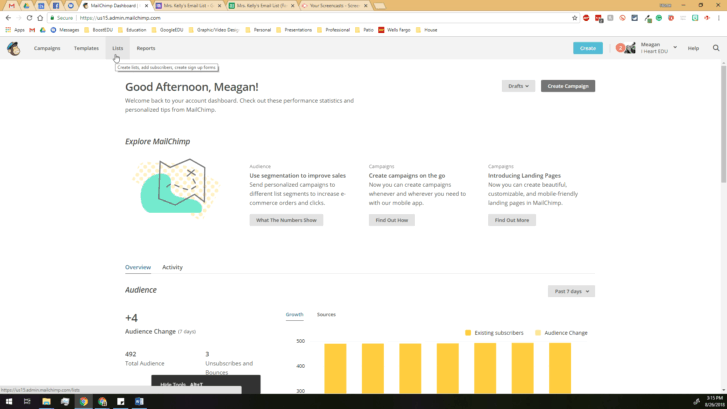Viewport: 727px width, 409px height.
Task: Open the House bookmarks folder
Action: (427, 30)
